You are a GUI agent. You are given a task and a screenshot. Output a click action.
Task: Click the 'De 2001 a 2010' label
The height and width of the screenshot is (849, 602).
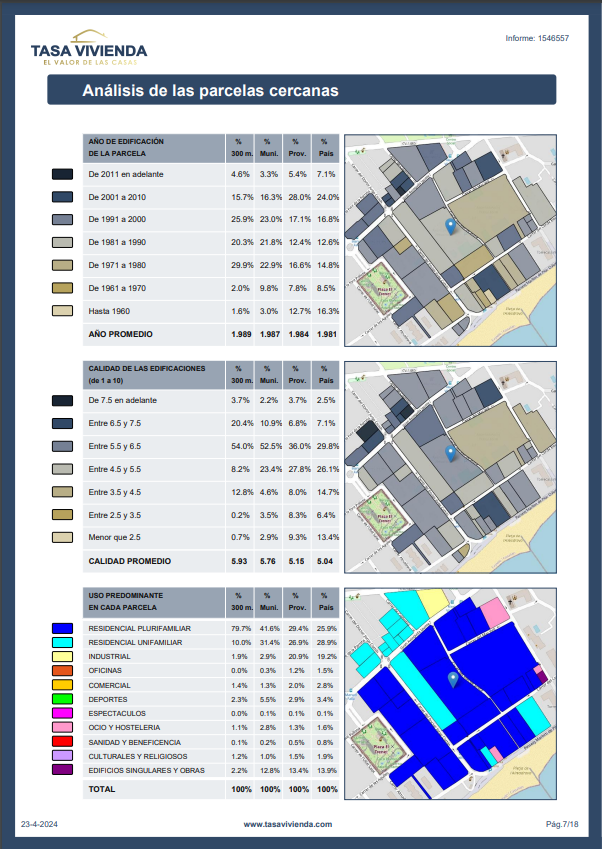click(x=117, y=197)
